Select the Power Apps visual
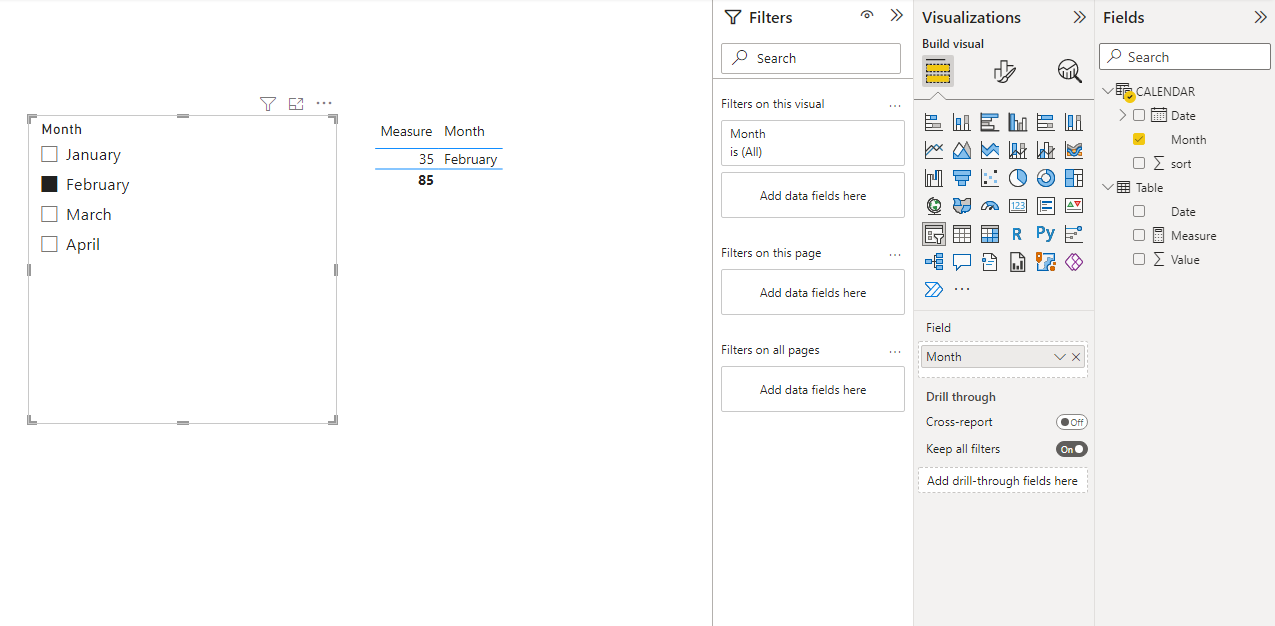The width and height of the screenshot is (1275, 626). click(1074, 262)
